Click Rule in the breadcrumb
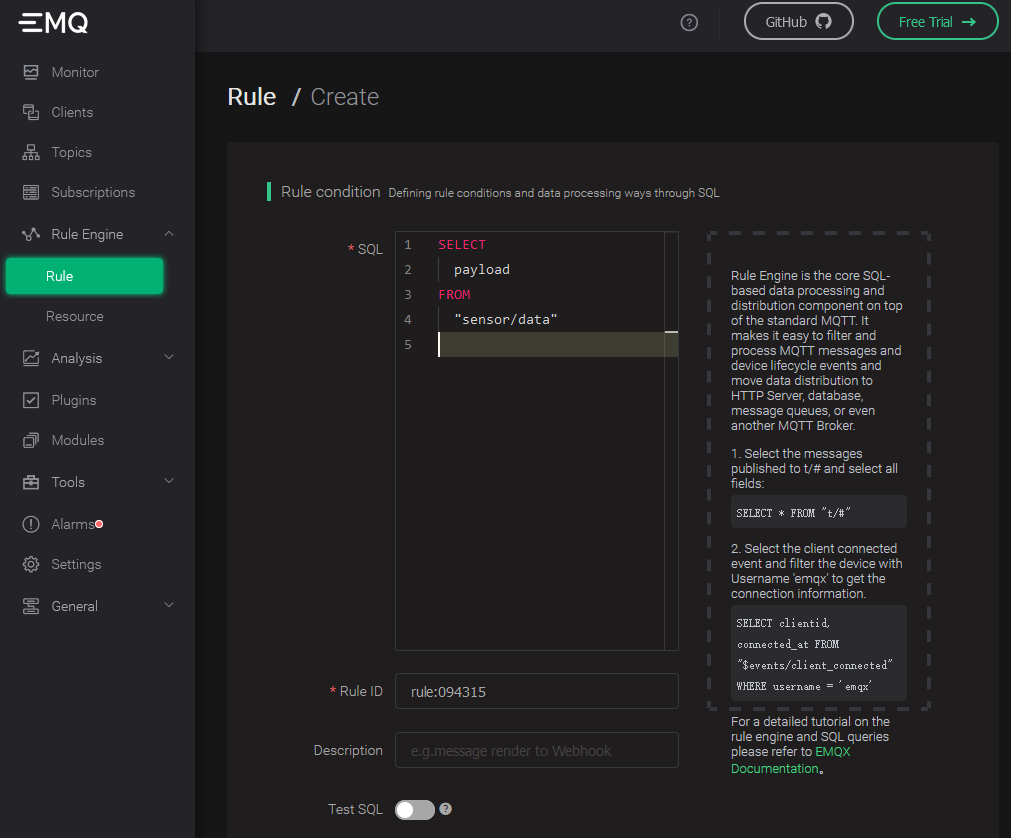This screenshot has height=838, width=1011. tap(251, 96)
